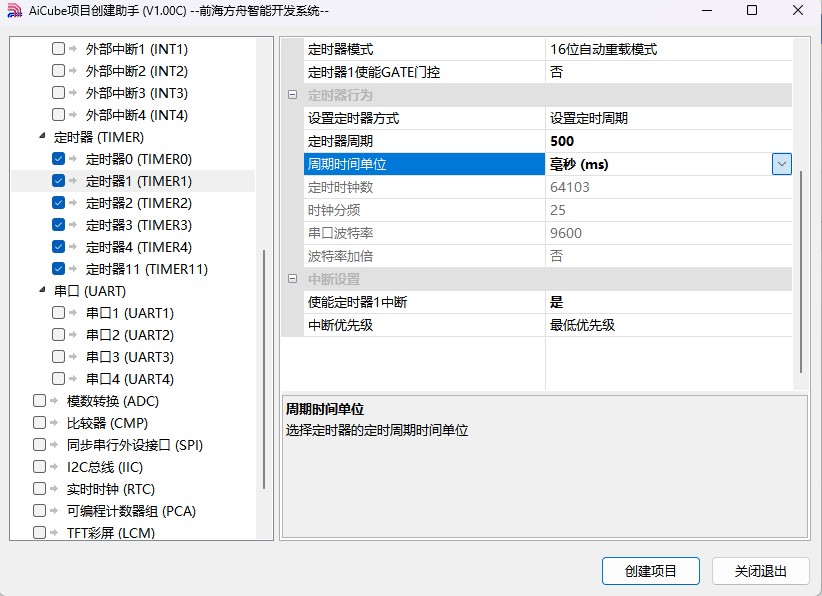Maximize the AiCube window
Viewport: 822px width, 596px height.
pos(752,10)
